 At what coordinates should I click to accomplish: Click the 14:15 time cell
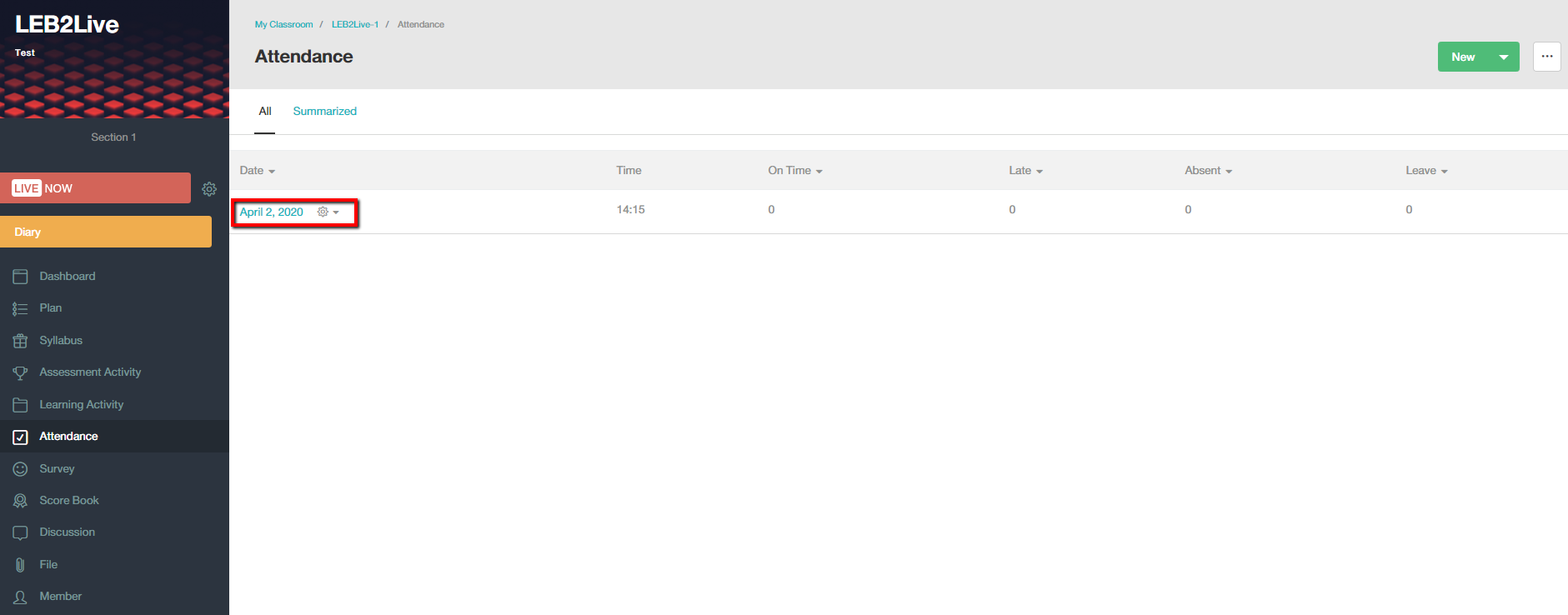pos(631,210)
